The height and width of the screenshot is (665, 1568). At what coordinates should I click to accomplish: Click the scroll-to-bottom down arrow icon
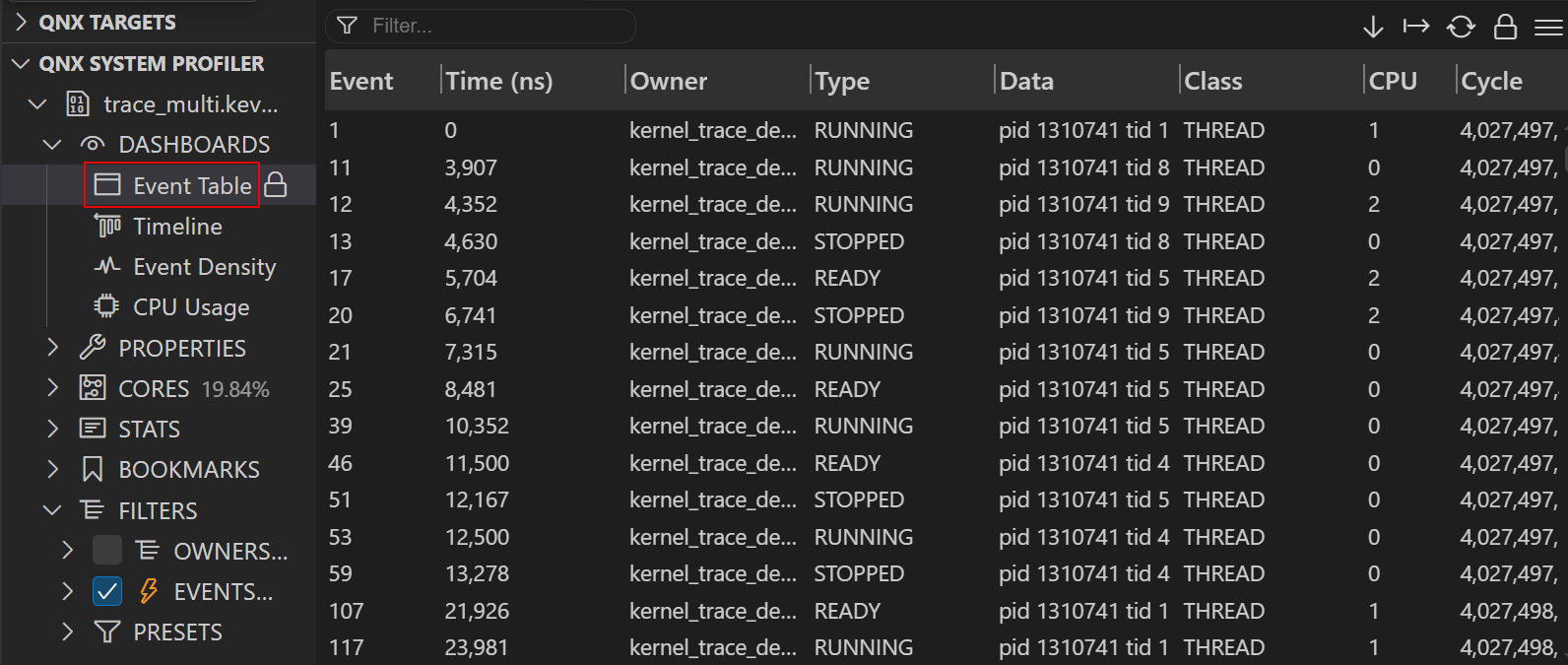[x=1373, y=27]
